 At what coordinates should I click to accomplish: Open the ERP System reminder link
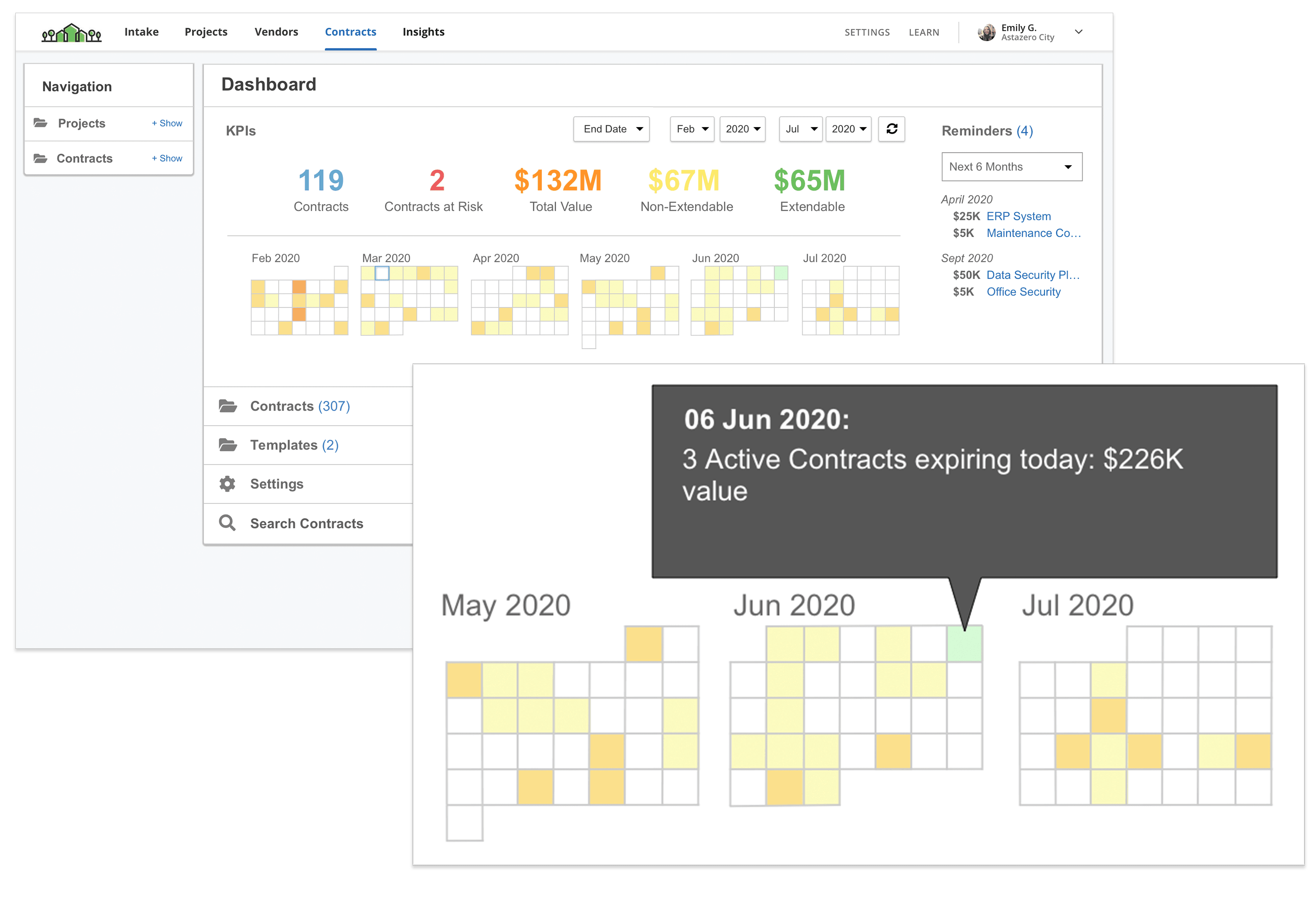(1019, 216)
